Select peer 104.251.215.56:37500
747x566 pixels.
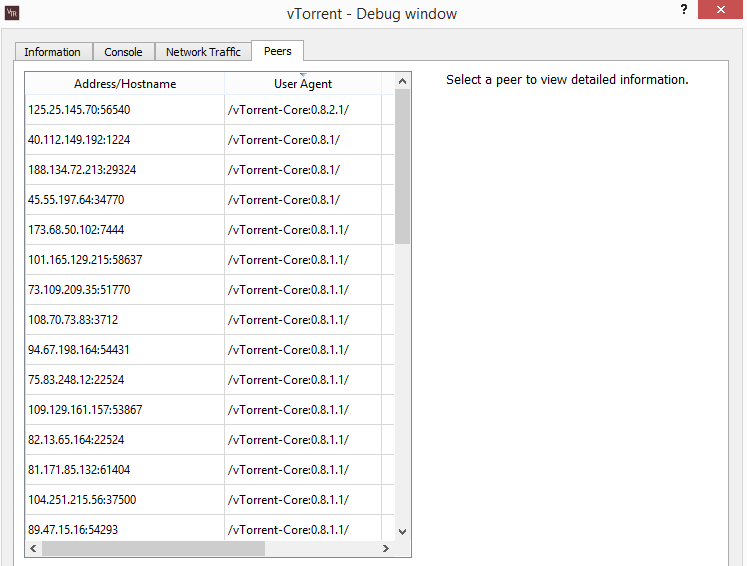[125, 500]
